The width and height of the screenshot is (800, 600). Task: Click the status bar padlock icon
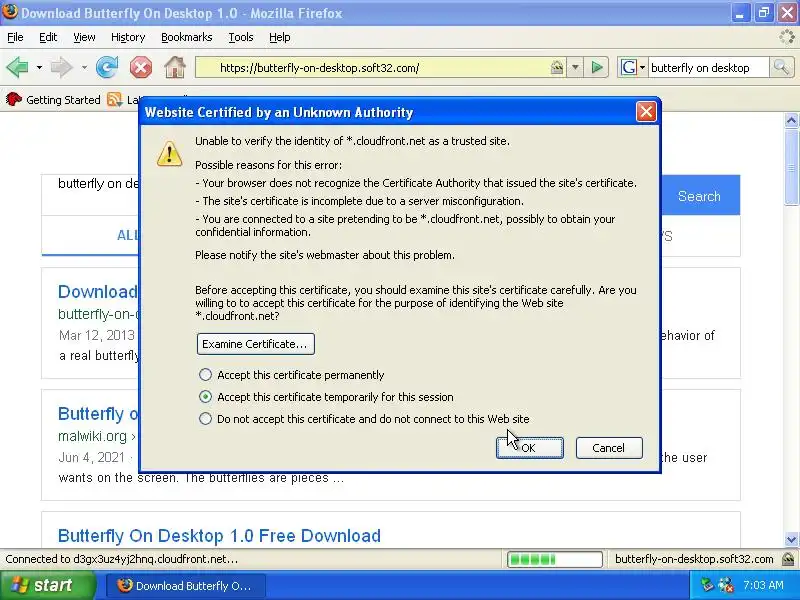click(788, 559)
